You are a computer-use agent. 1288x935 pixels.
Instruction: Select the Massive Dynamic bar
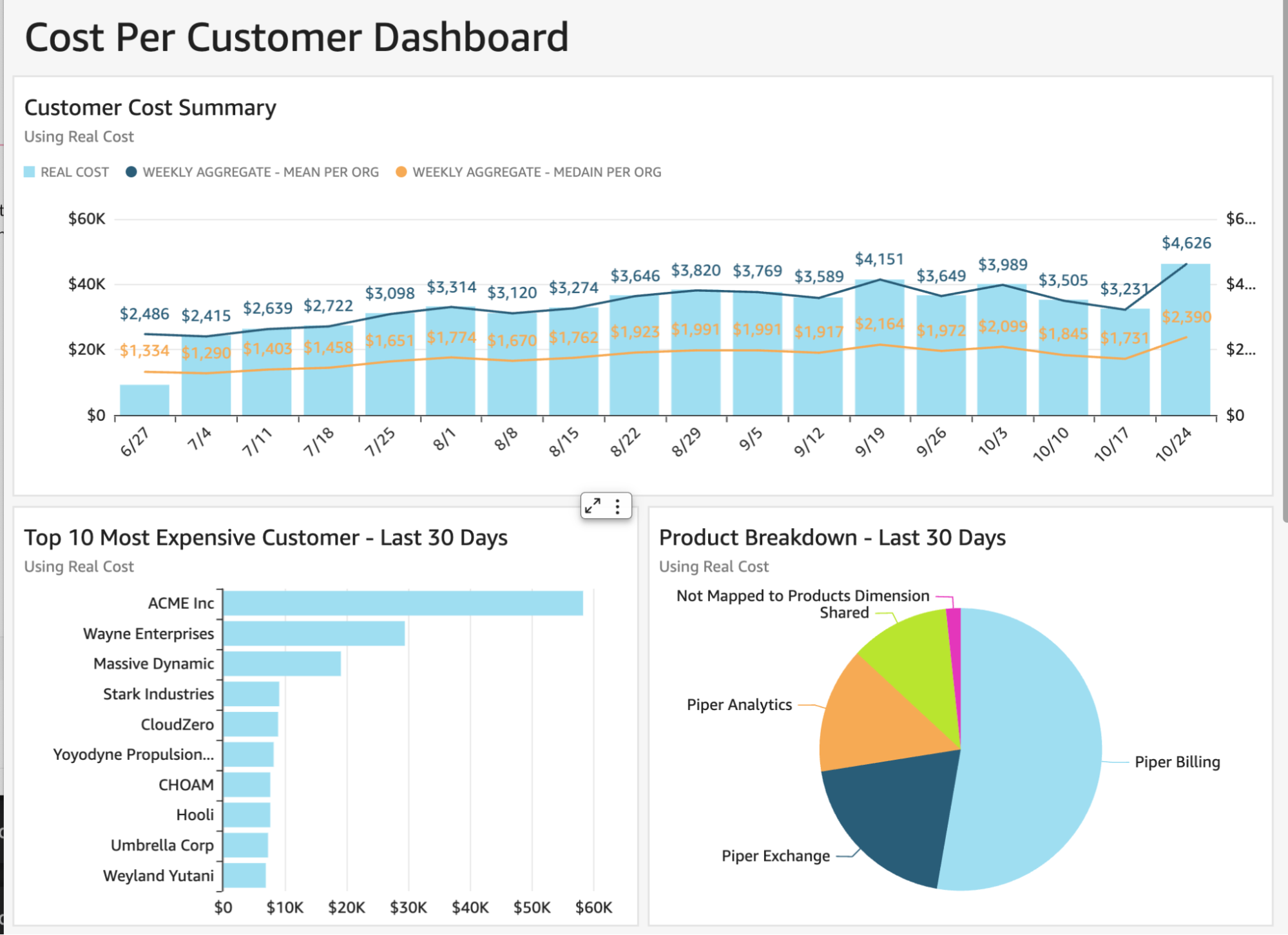tap(282, 664)
